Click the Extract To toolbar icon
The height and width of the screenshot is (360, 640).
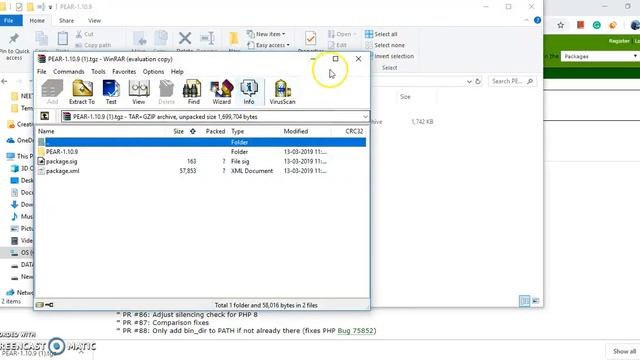(82, 92)
